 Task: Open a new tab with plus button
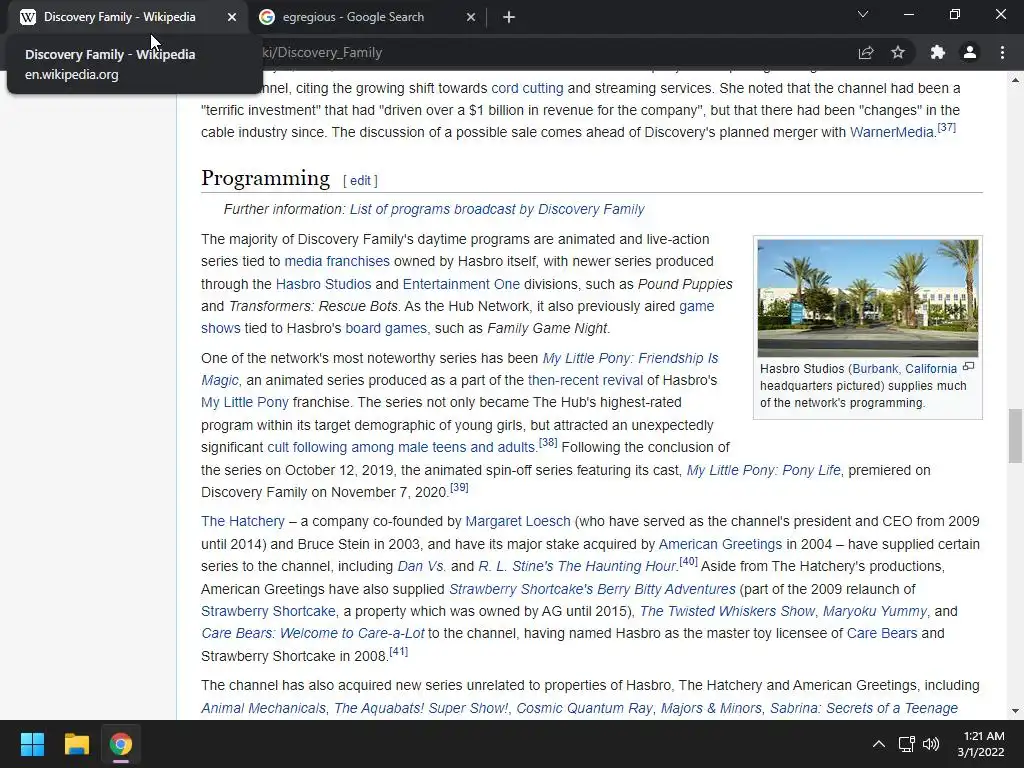tap(509, 17)
